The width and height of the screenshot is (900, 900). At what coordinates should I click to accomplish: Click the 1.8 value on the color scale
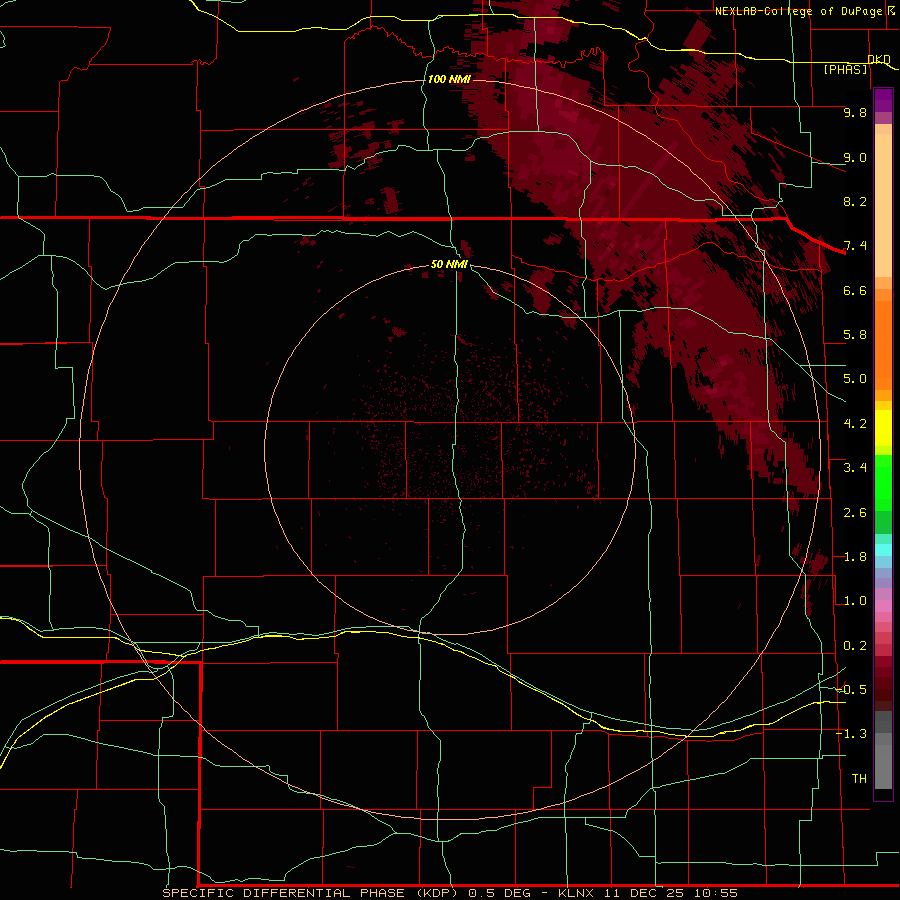coord(855,557)
